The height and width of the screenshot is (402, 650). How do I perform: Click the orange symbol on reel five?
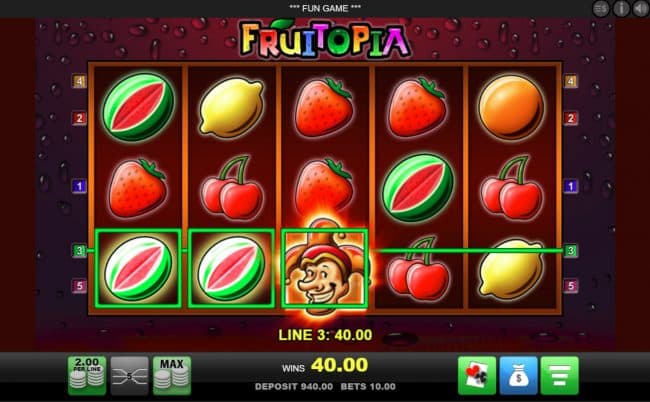[511, 107]
